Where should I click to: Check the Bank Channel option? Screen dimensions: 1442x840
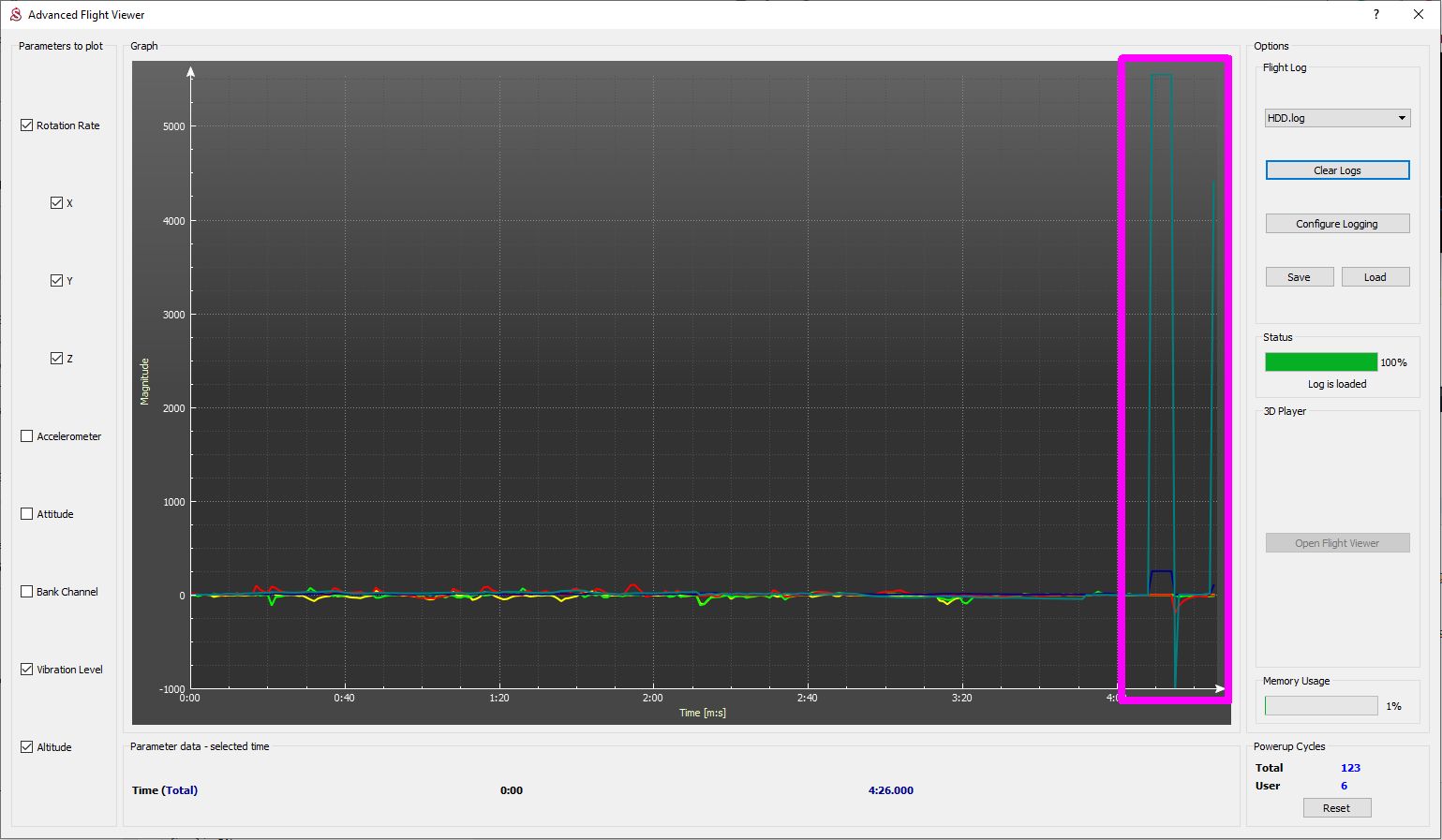(27, 592)
